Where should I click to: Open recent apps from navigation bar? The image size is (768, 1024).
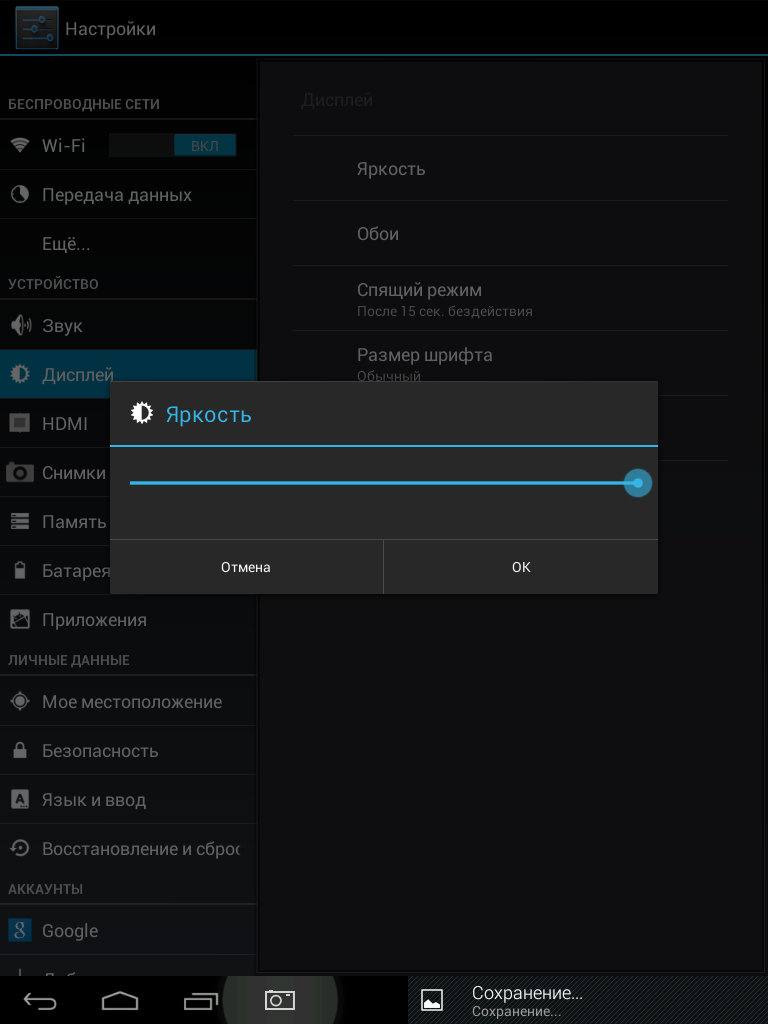tap(200, 1000)
